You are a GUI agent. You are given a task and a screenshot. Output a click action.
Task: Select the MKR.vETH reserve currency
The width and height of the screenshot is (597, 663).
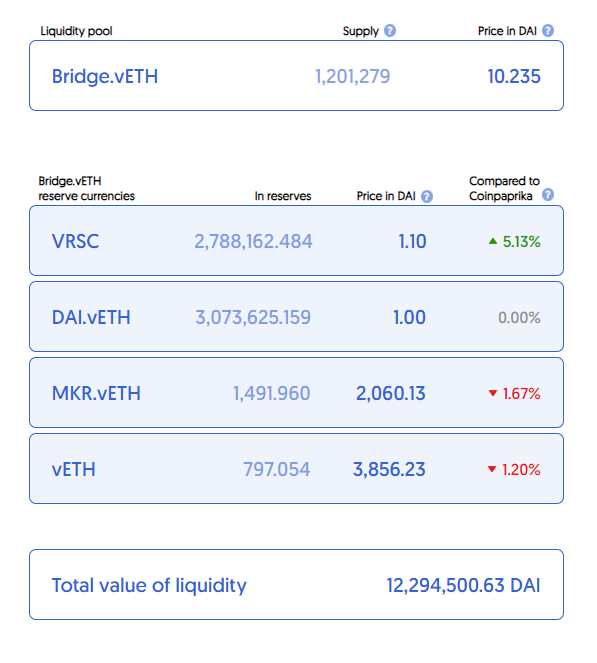point(96,393)
